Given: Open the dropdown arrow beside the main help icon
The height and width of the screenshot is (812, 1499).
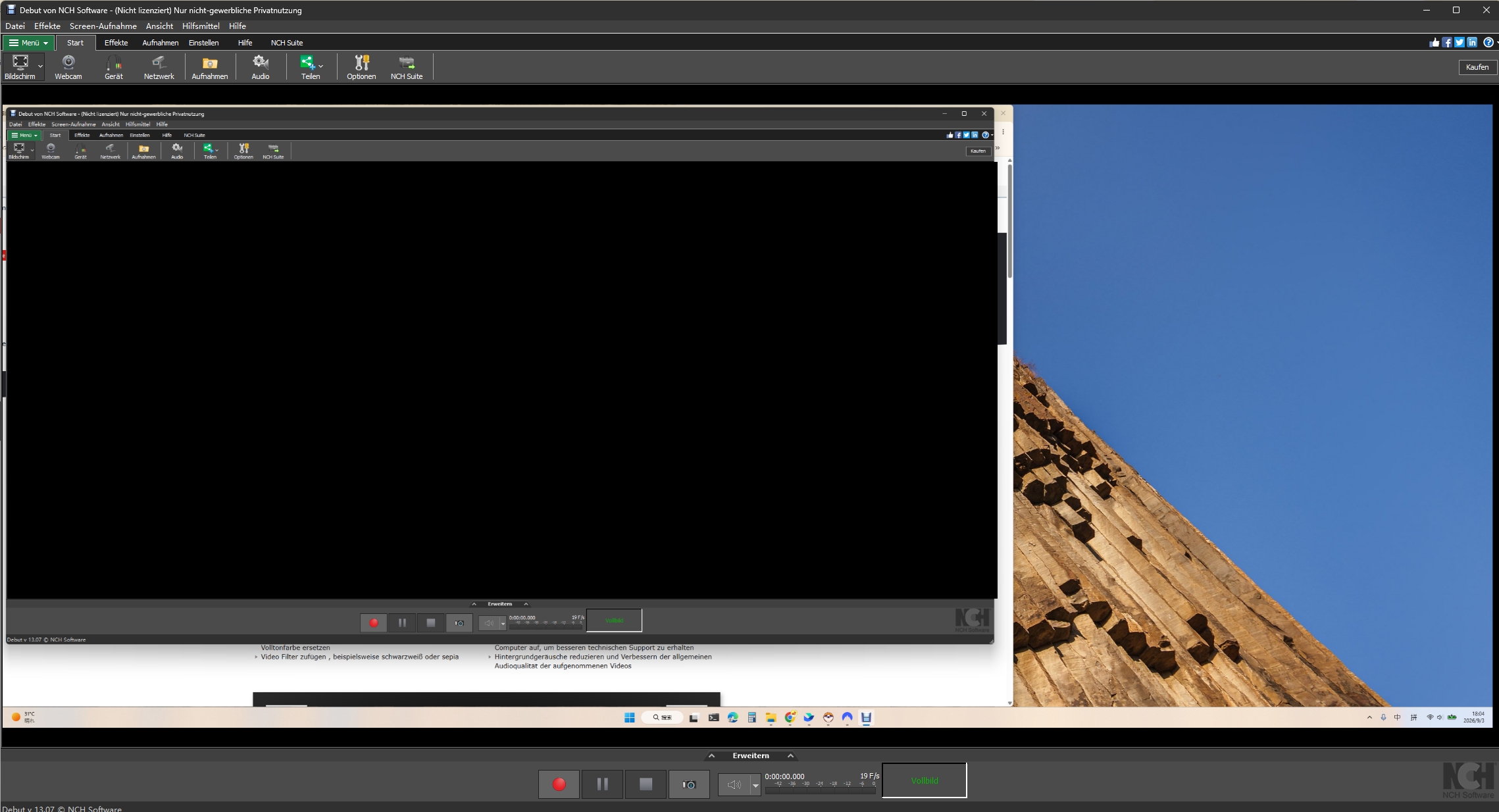Looking at the screenshot, I should pyautogui.click(x=1497, y=43).
